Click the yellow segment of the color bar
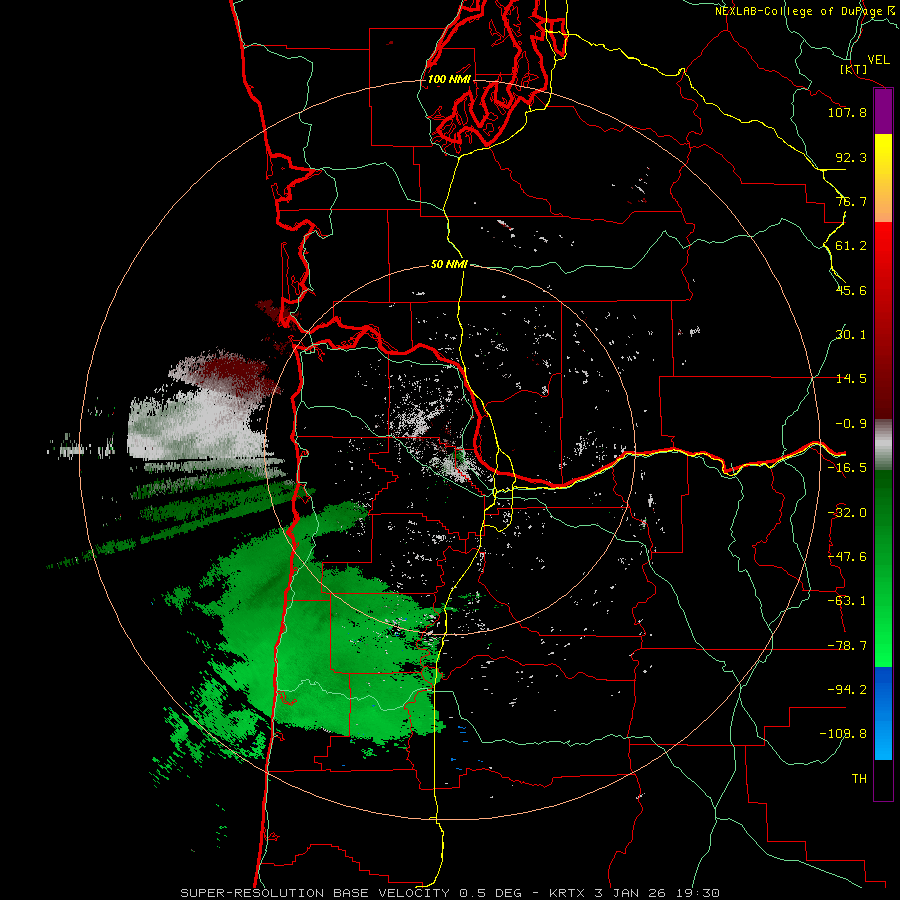This screenshot has height=900, width=900. 883,178
